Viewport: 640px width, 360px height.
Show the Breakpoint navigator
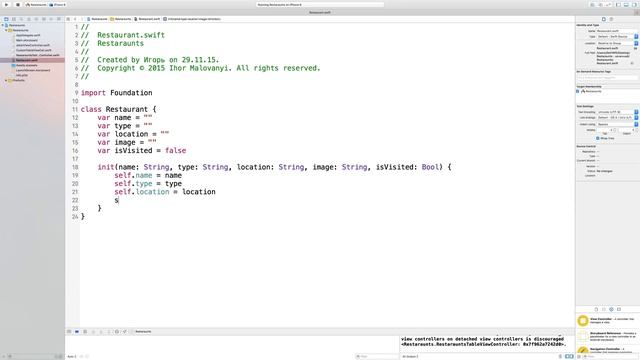(51, 19)
